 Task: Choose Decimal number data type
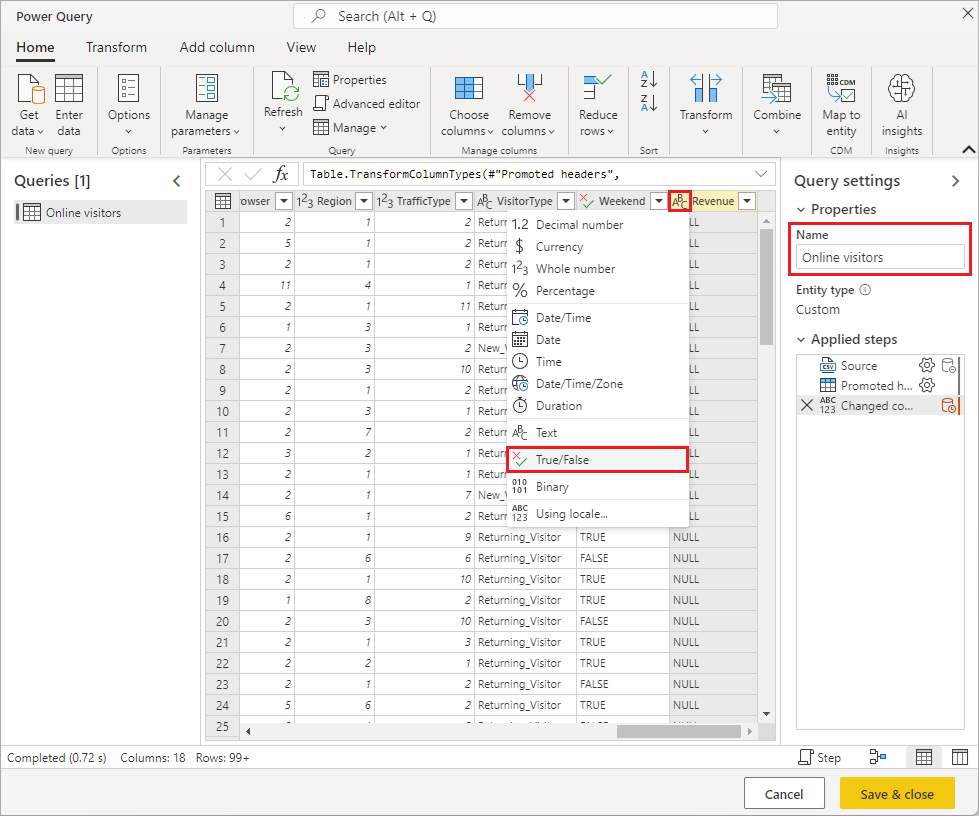click(x=598, y=225)
